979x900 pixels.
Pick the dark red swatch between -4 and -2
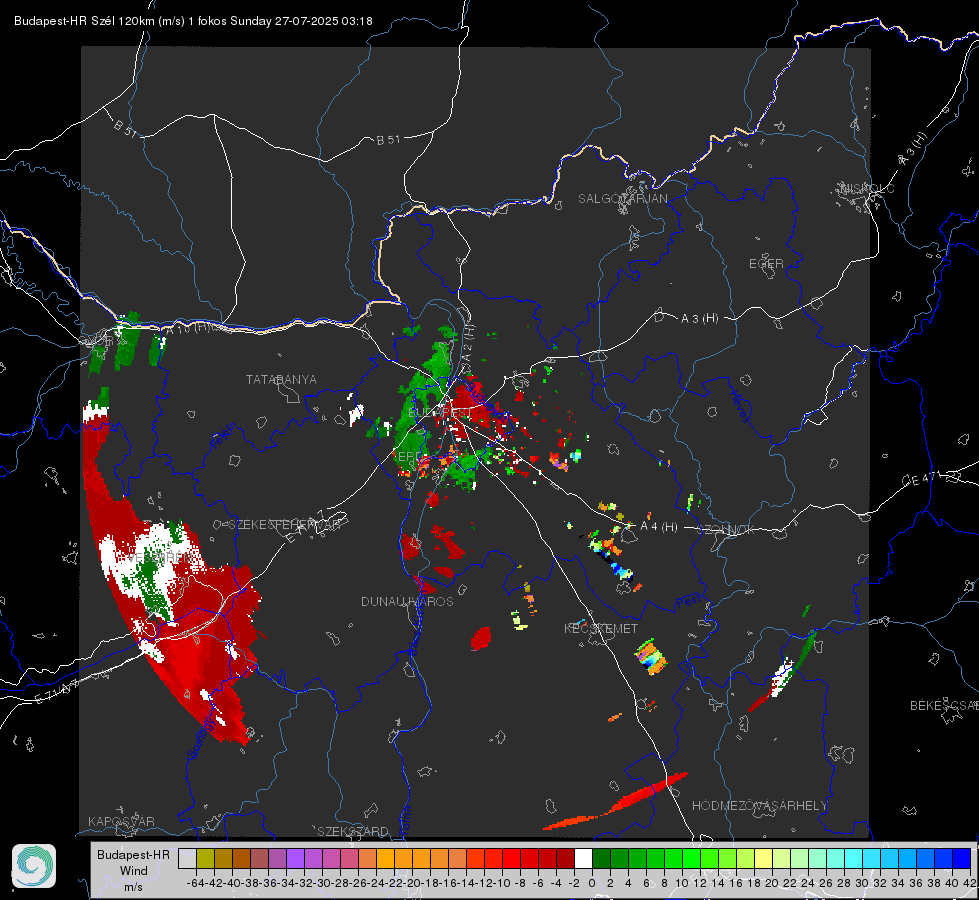[x=565, y=859]
